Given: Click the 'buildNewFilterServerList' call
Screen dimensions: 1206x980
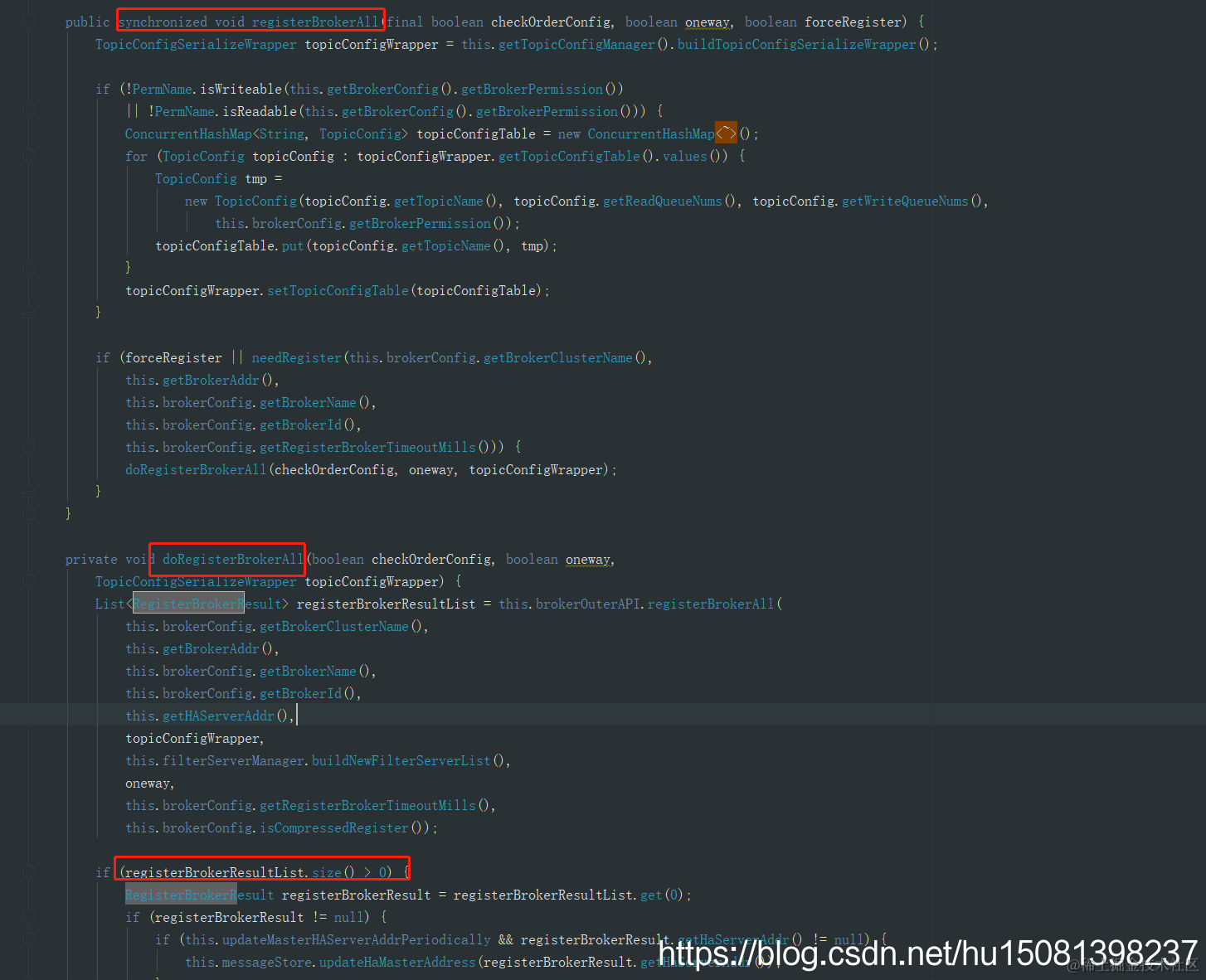Looking at the screenshot, I should [x=401, y=761].
